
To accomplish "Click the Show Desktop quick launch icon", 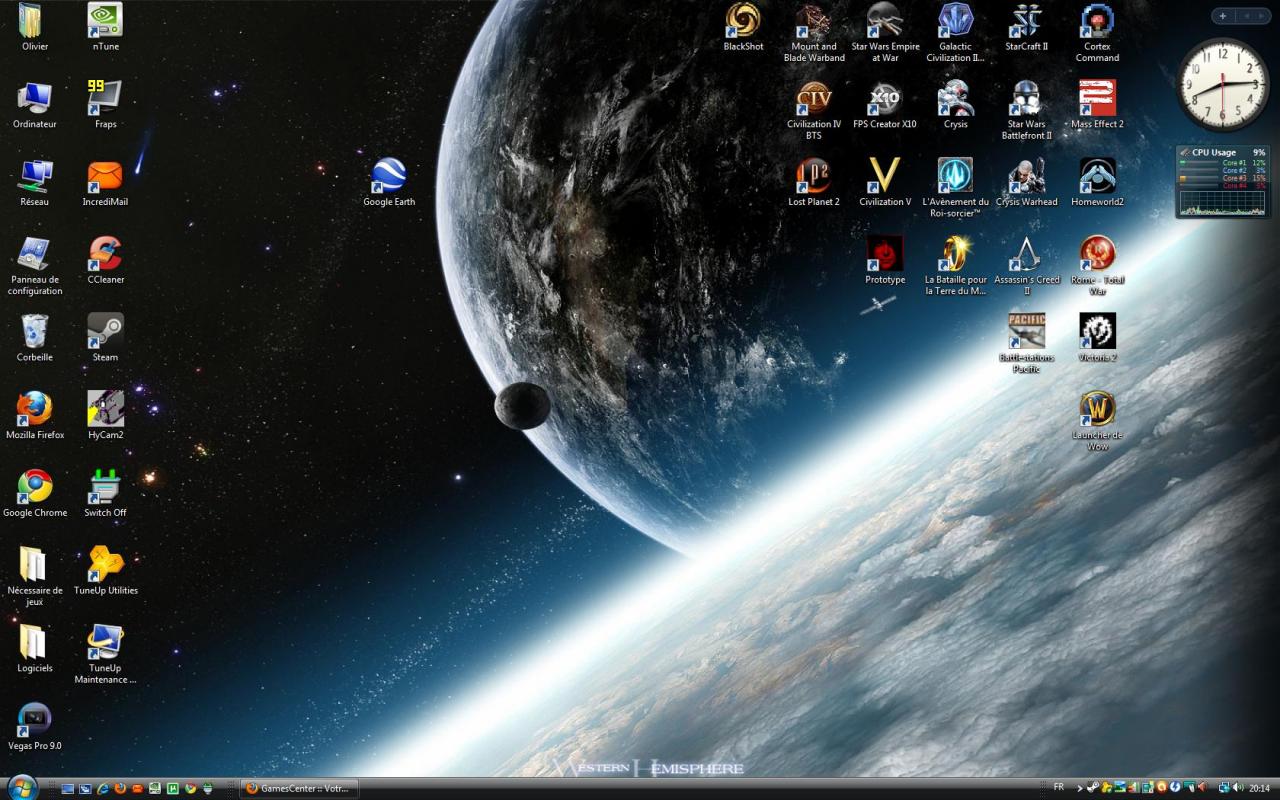I will [67, 789].
